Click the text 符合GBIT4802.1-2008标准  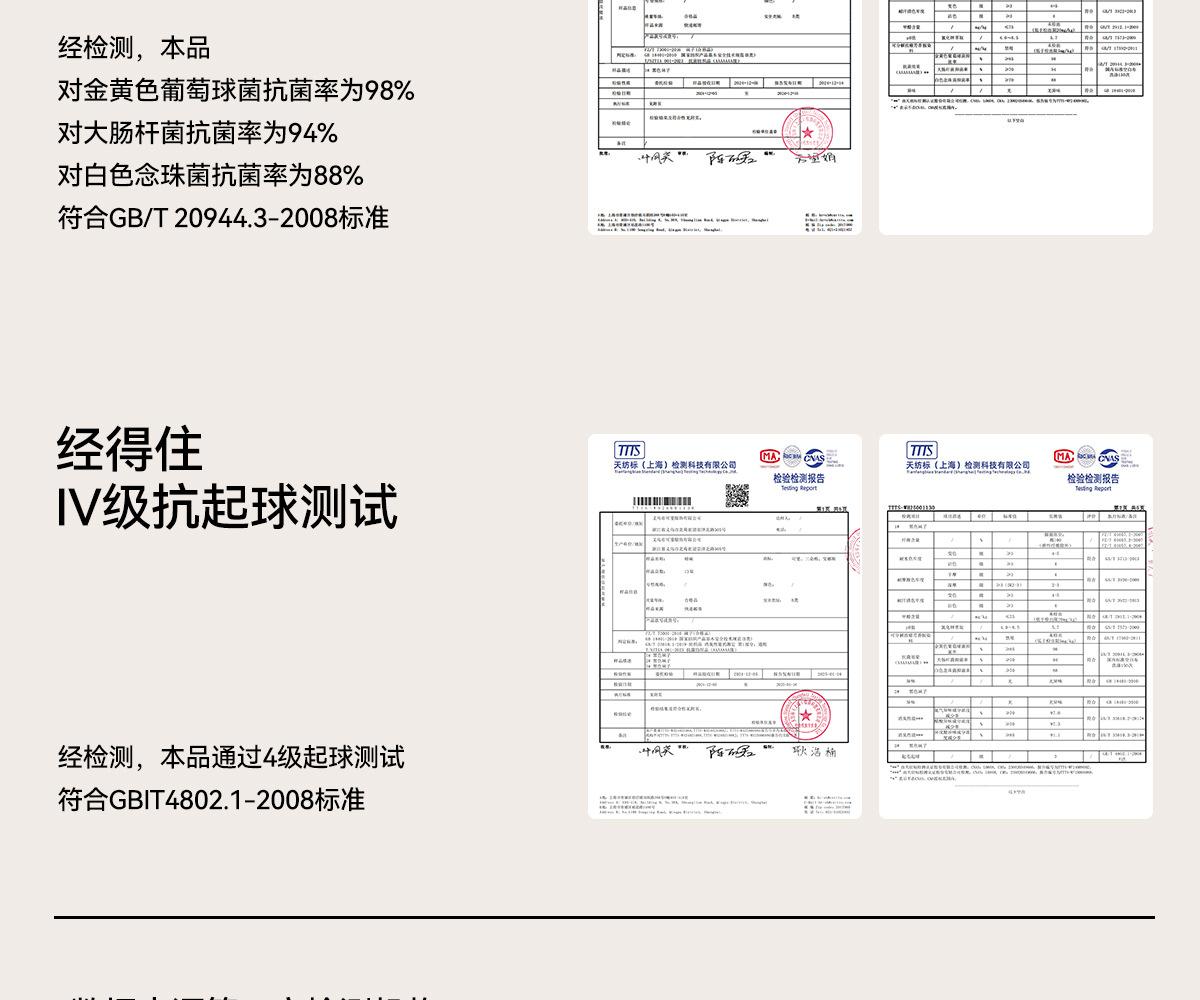click(211, 799)
